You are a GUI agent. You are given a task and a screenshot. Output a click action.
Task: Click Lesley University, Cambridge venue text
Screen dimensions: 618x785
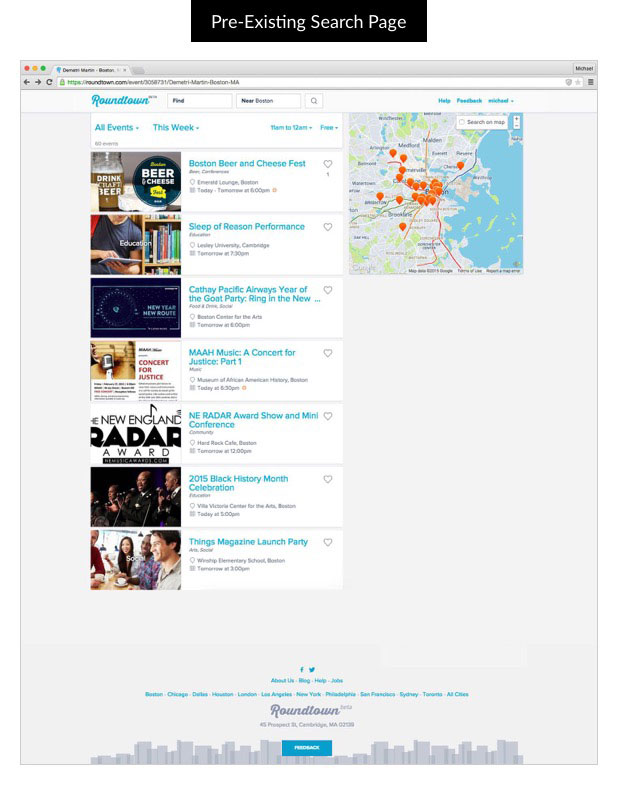[x=233, y=245]
